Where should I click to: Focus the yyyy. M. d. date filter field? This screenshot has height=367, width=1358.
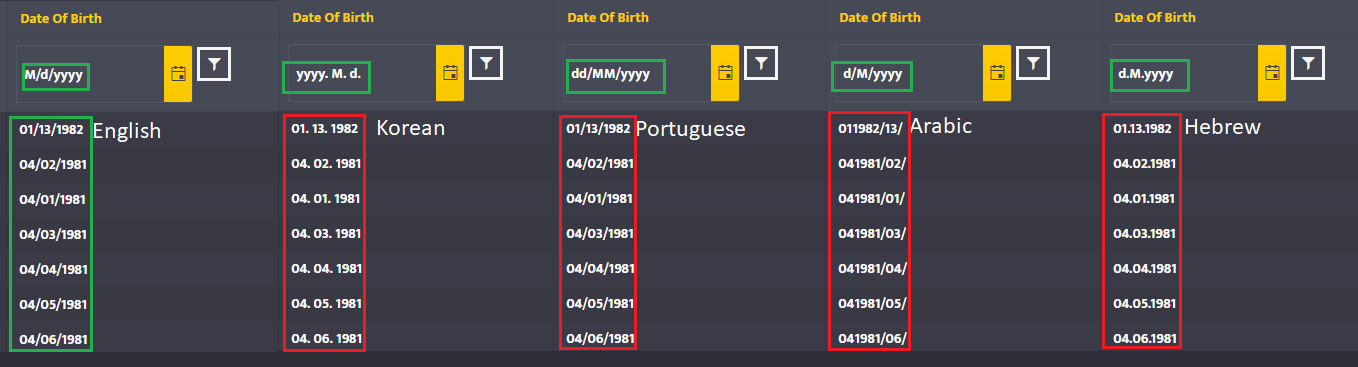tap(362, 73)
